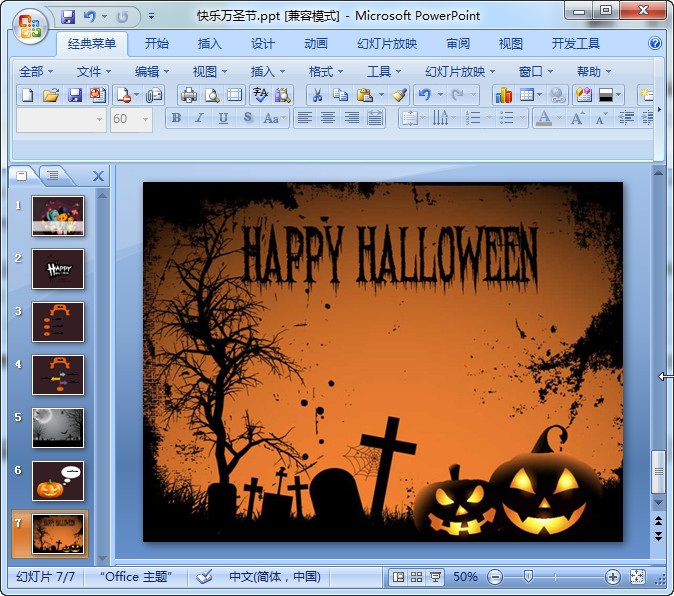Expand the 格式 dropdown menu
Viewport: 674px width, 596px height.
click(326, 71)
